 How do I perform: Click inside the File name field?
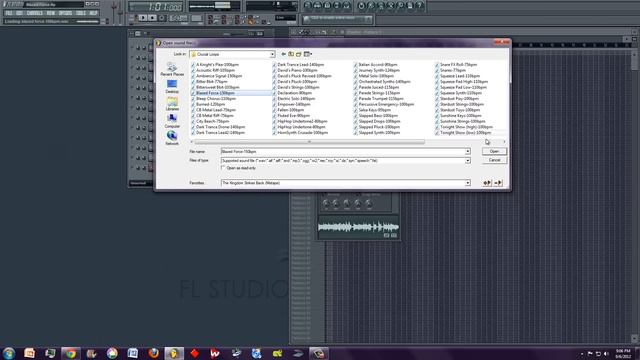tap(343, 151)
